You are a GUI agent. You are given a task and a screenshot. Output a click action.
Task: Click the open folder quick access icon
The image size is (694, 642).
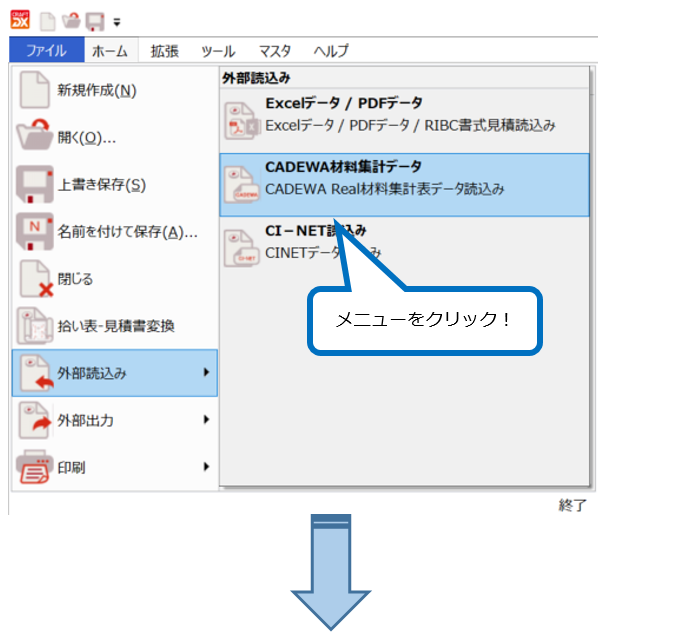[71, 20]
